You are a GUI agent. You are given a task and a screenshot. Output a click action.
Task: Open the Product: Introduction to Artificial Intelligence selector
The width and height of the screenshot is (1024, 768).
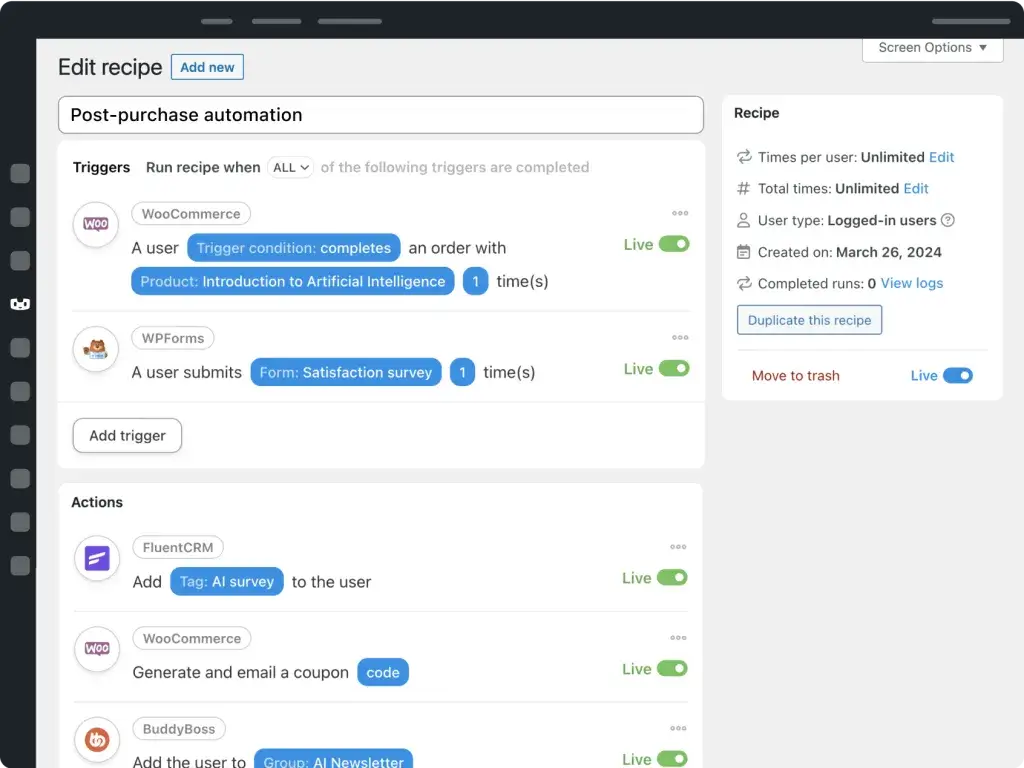(293, 281)
